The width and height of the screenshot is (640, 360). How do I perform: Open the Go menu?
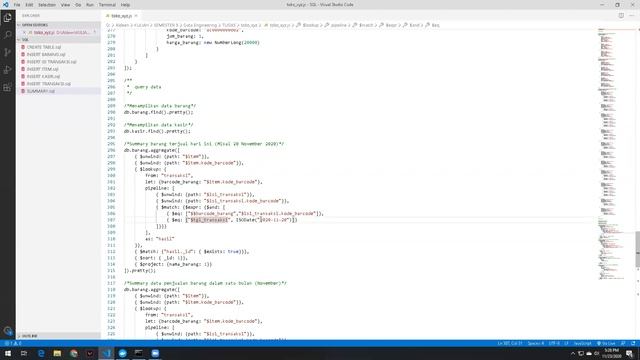click(x=78, y=4)
